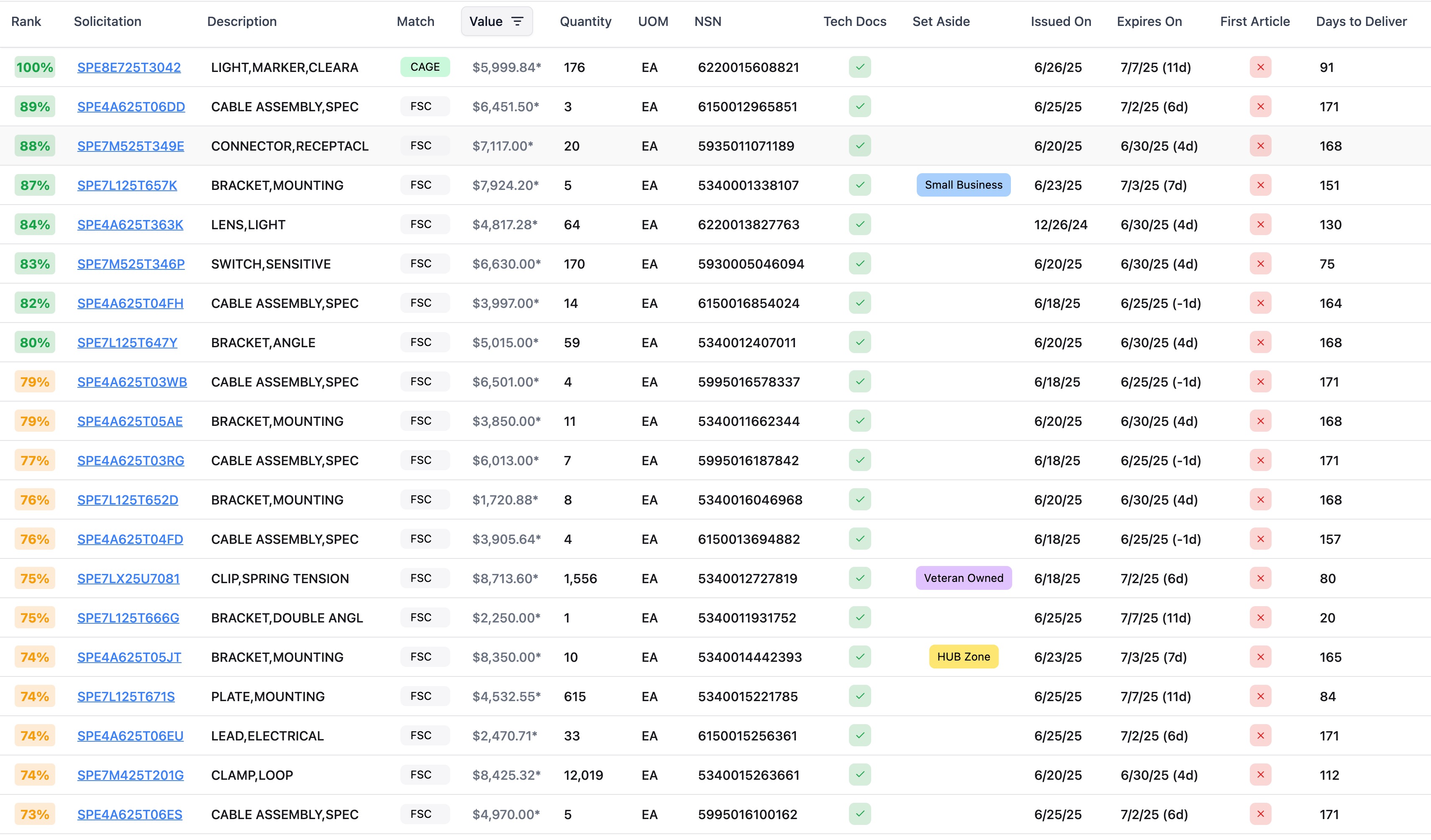The image size is (1431, 840).
Task: Sort by Expires On column header
Action: 1149,21
